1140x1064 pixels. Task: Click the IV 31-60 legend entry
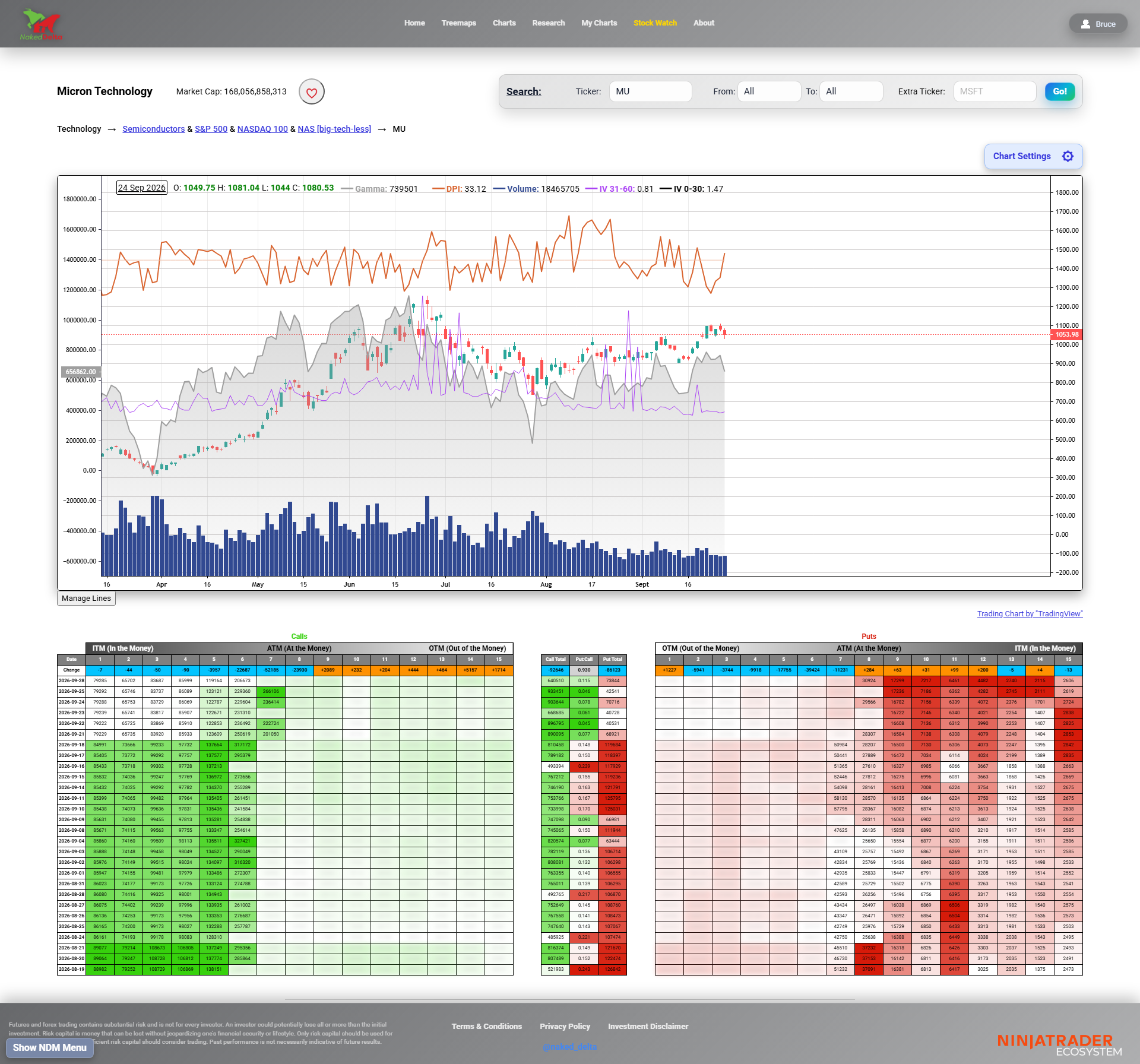click(x=619, y=189)
